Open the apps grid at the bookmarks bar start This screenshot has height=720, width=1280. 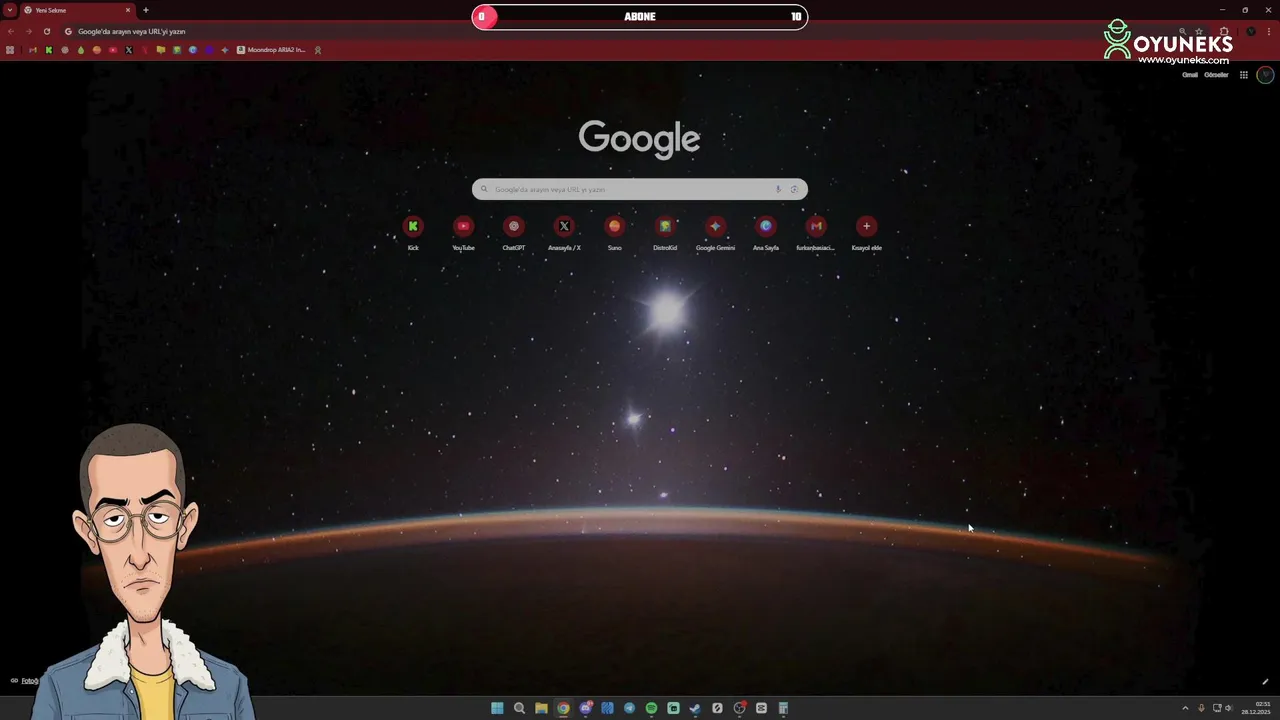click(10, 50)
